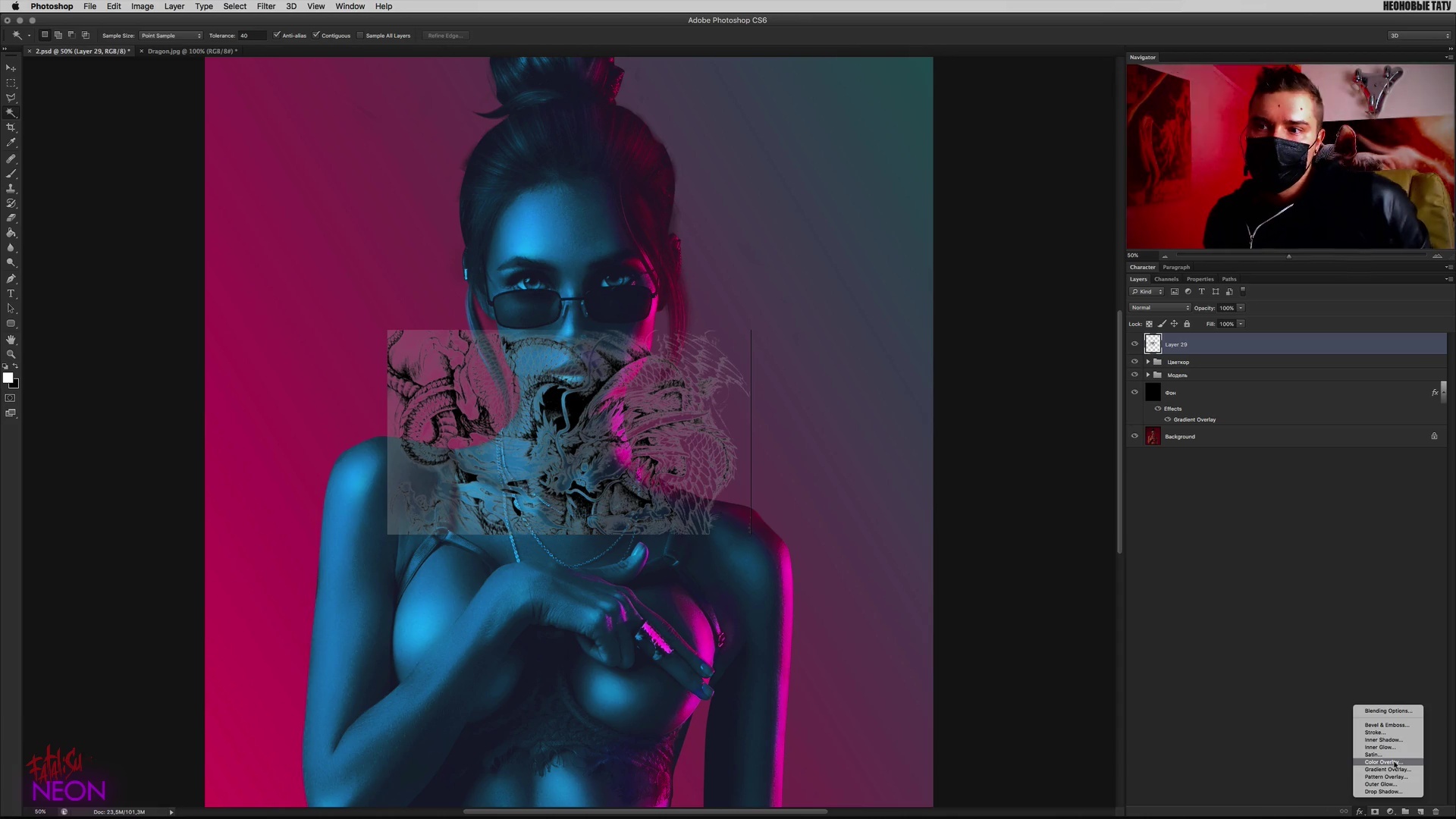Click the foreground color swatch
This screenshot has height=819, width=1456.
[8, 378]
